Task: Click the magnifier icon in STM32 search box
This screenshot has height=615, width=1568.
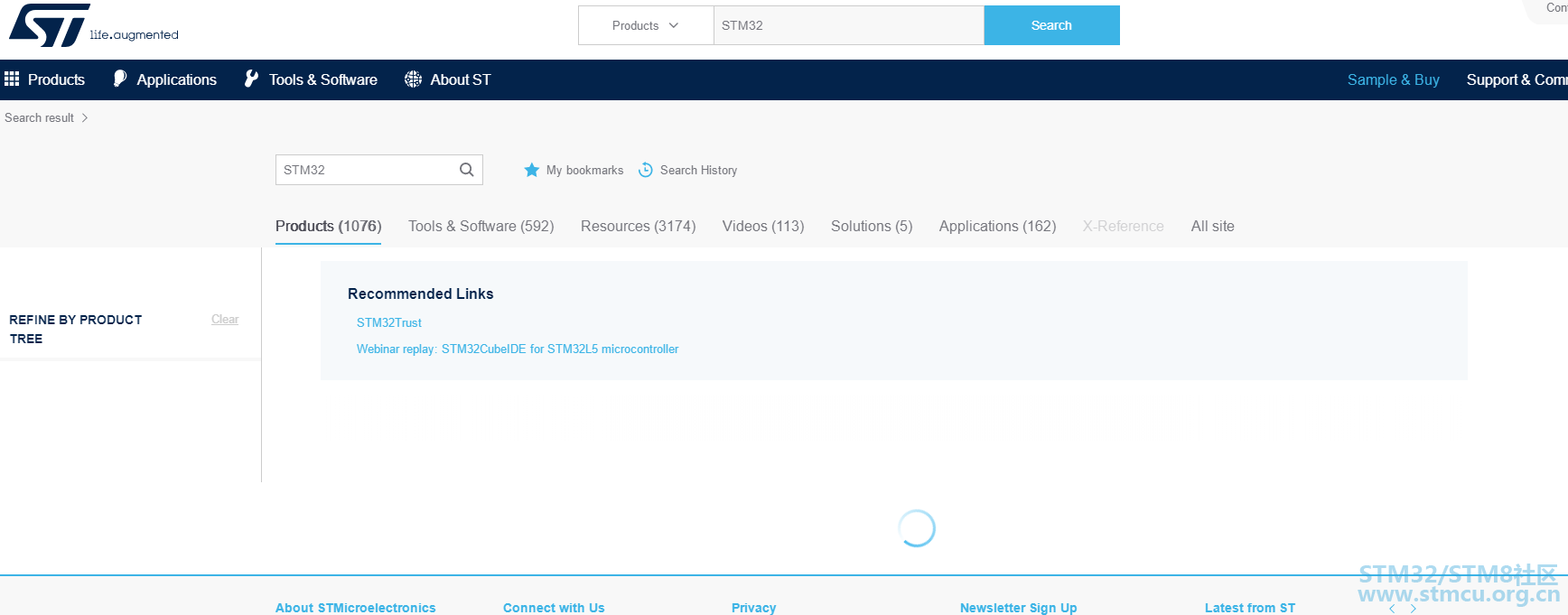Action: click(x=466, y=170)
